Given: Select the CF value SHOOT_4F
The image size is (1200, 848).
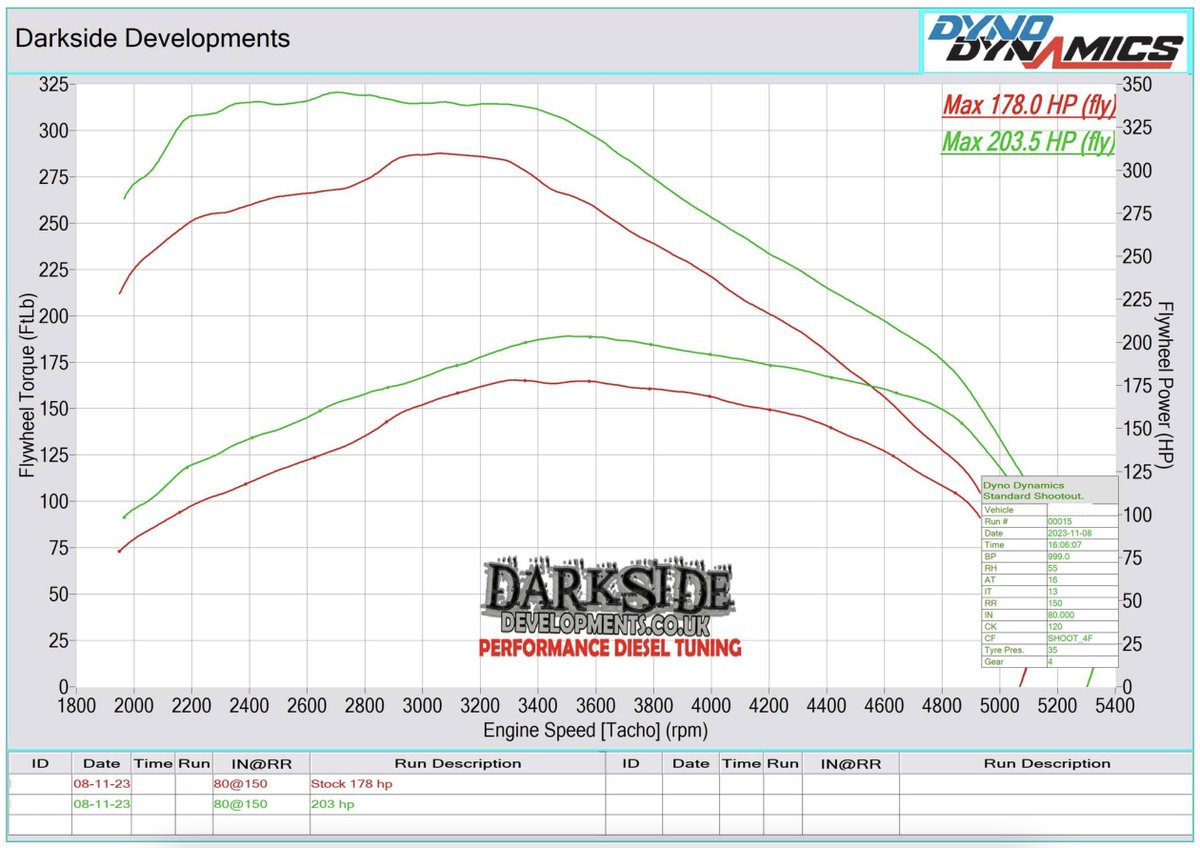Looking at the screenshot, I should pos(1070,638).
